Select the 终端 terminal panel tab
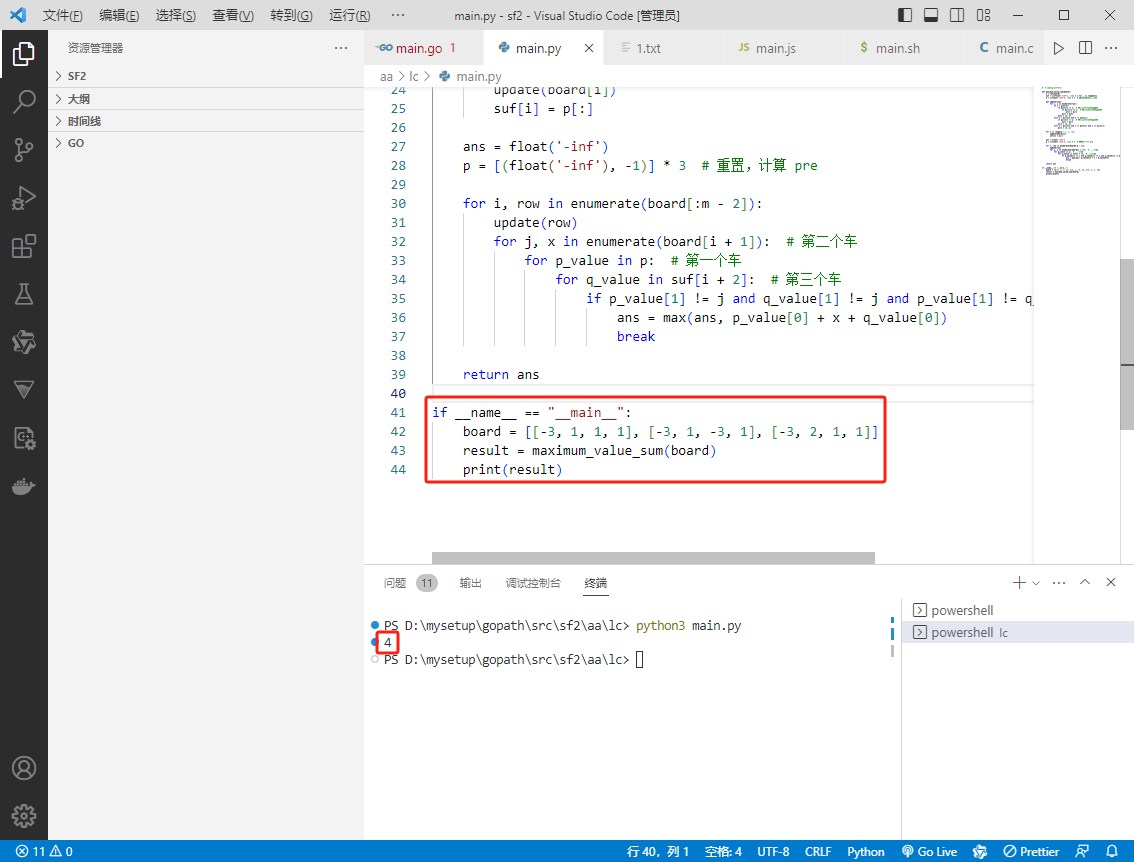Image resolution: width=1134 pixels, height=862 pixels. 596,583
